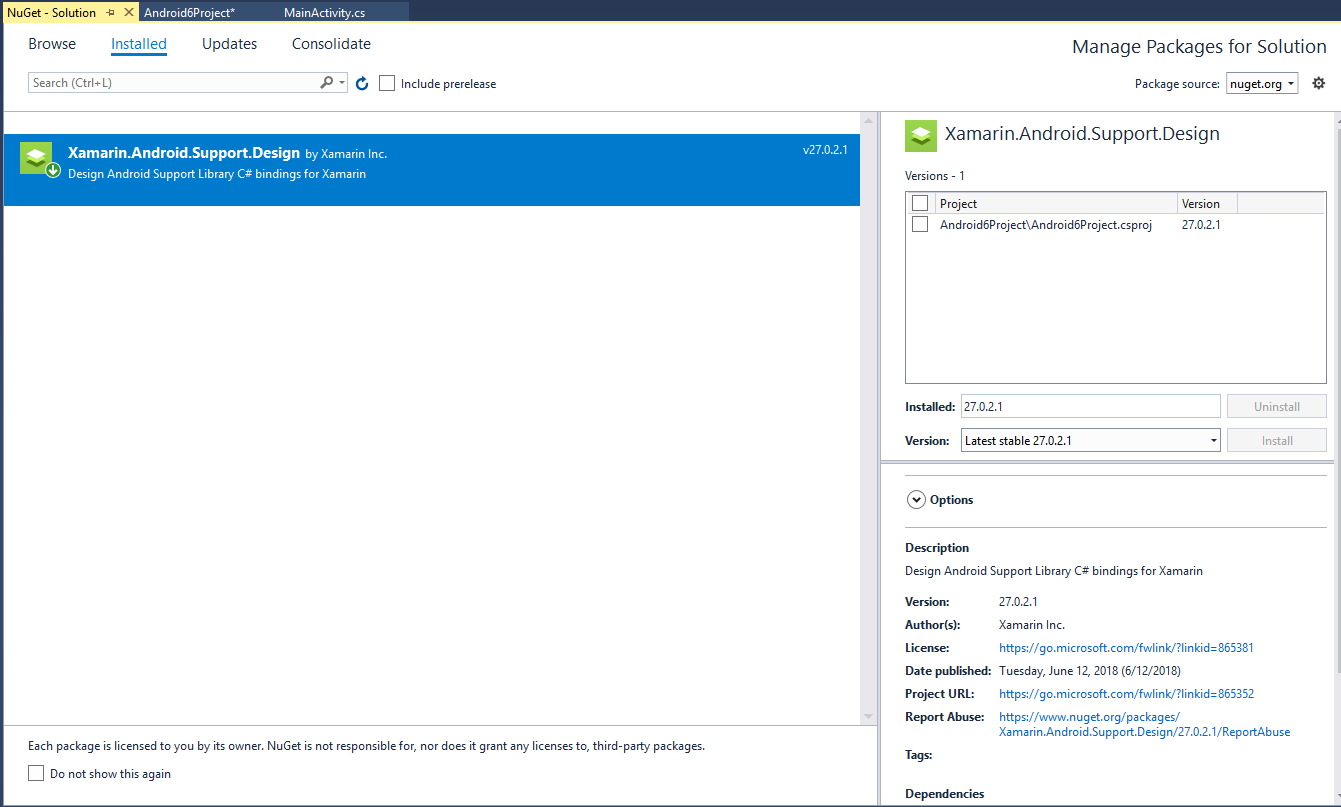Click the package list scroll-down arrow
This screenshot has height=807, width=1341.
click(869, 715)
